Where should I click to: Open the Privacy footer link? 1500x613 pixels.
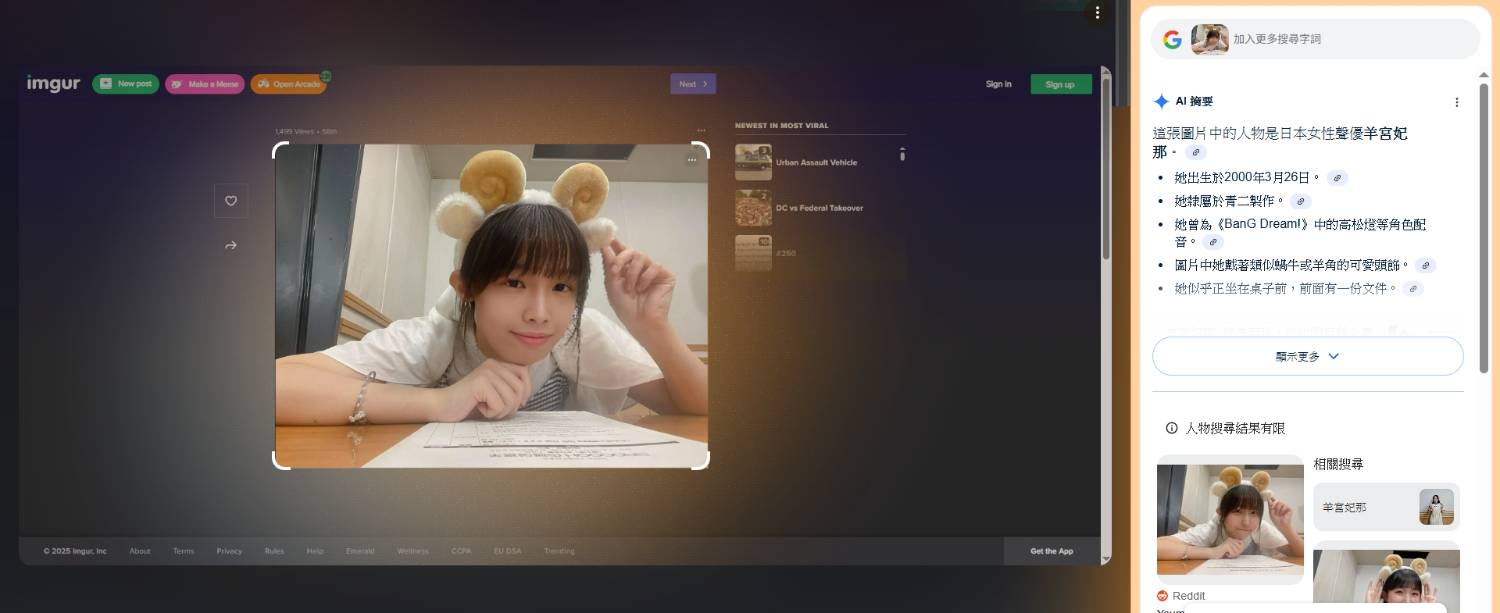coord(230,551)
